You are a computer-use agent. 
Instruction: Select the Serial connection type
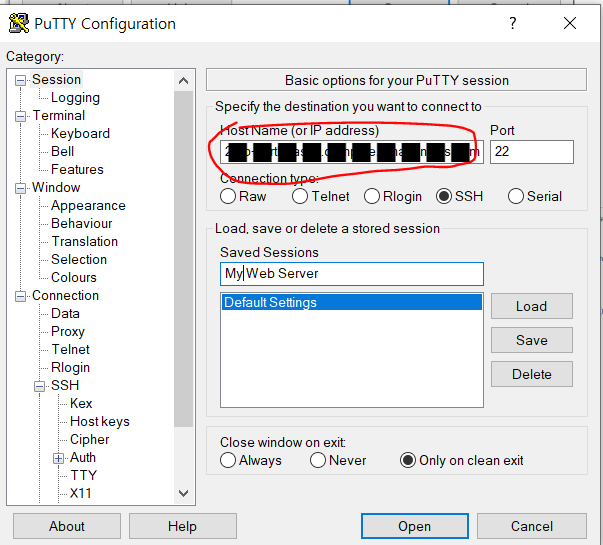515,196
